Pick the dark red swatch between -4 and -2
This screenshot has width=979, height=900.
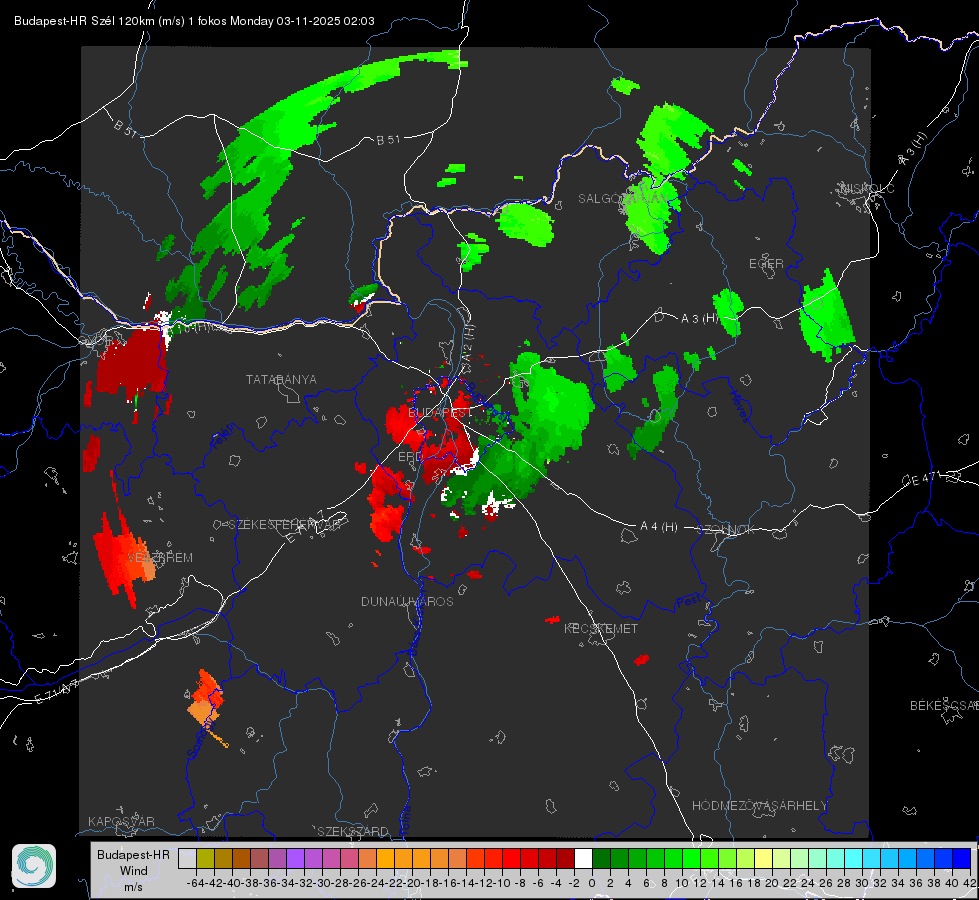(x=565, y=858)
